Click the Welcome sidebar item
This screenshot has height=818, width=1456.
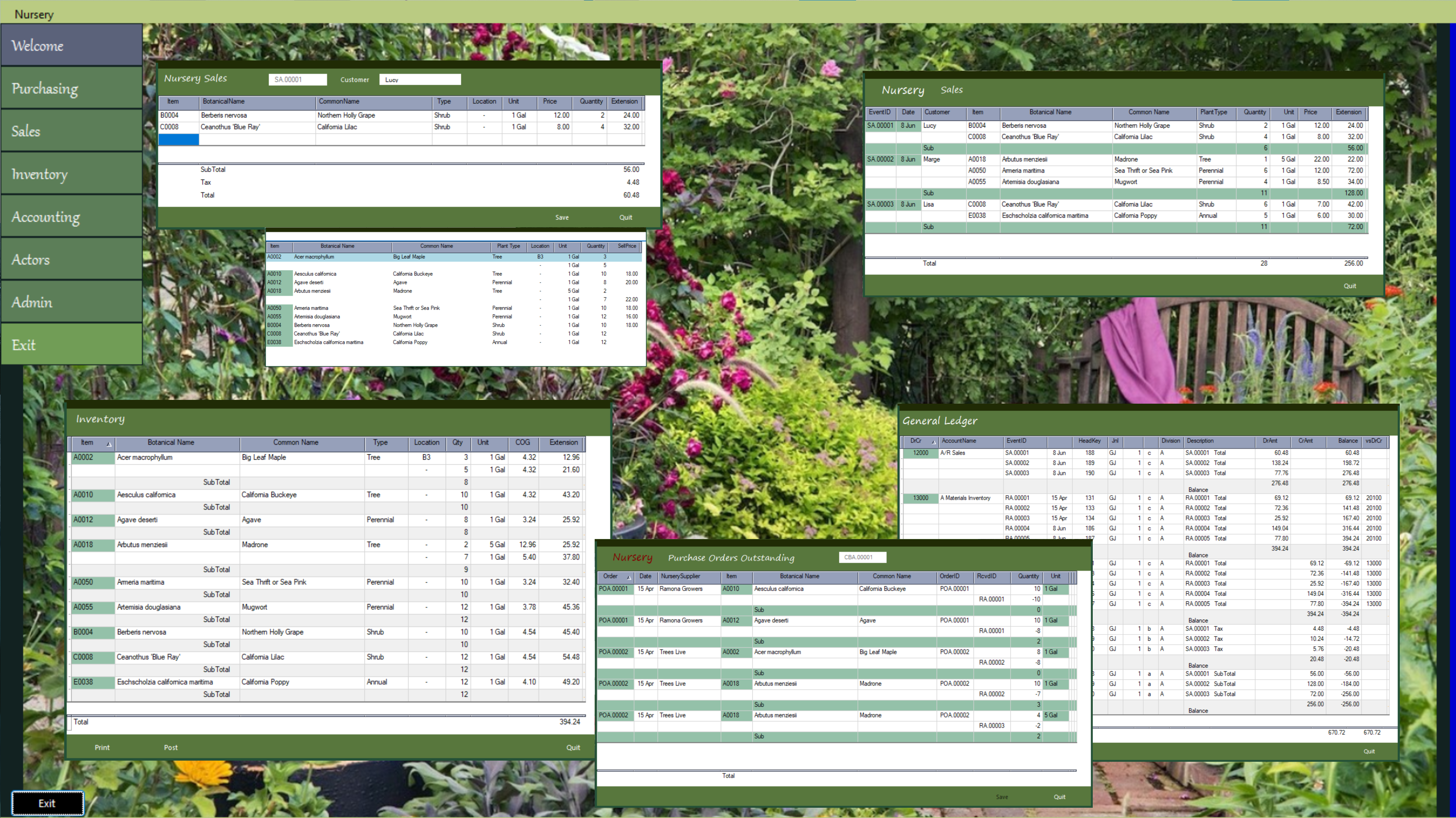pyautogui.click(x=71, y=45)
